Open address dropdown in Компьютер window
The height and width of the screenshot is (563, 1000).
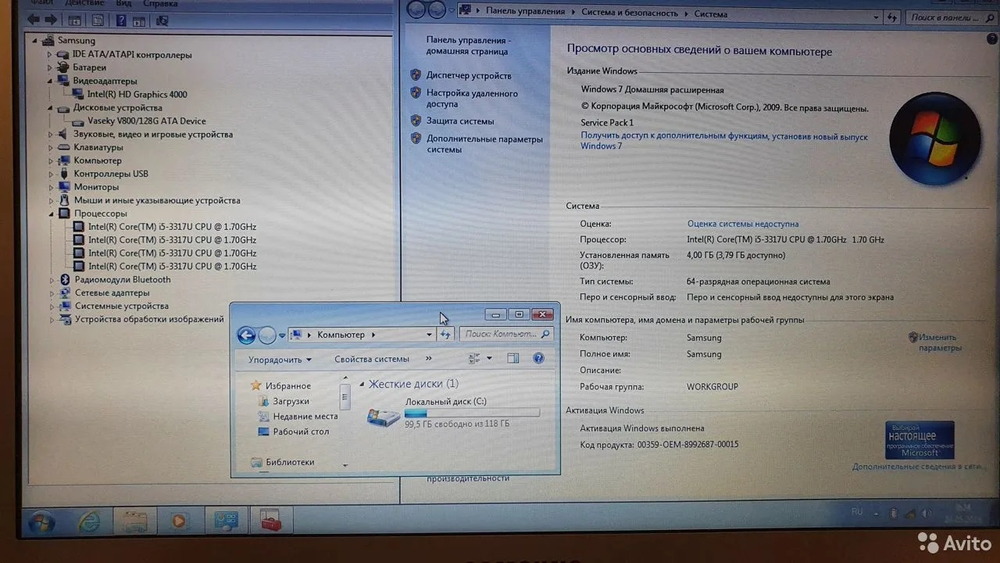pos(429,334)
